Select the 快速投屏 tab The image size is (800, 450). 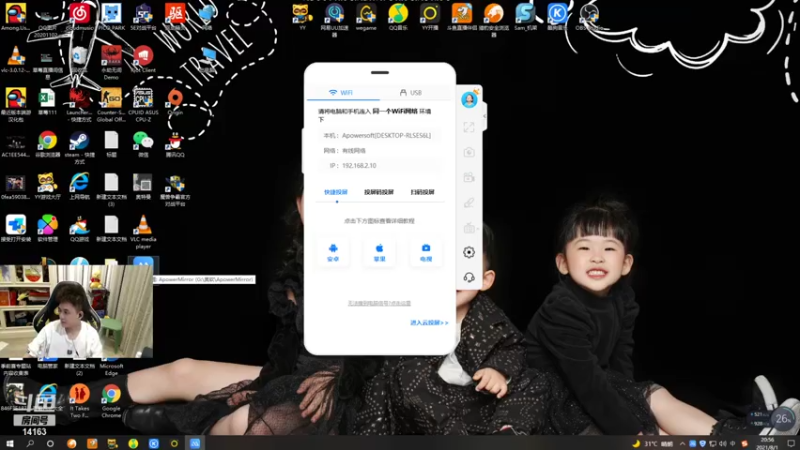336,192
